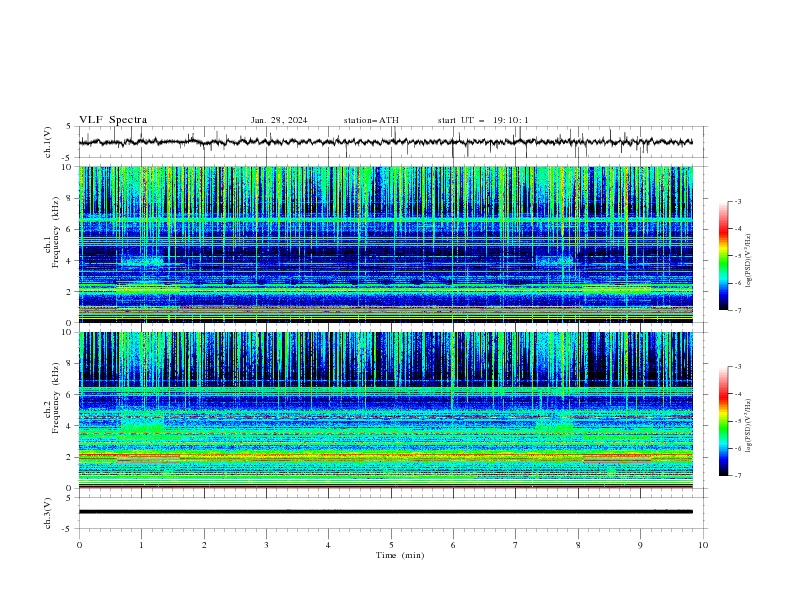Click the "station=ATH" header label

point(371,120)
